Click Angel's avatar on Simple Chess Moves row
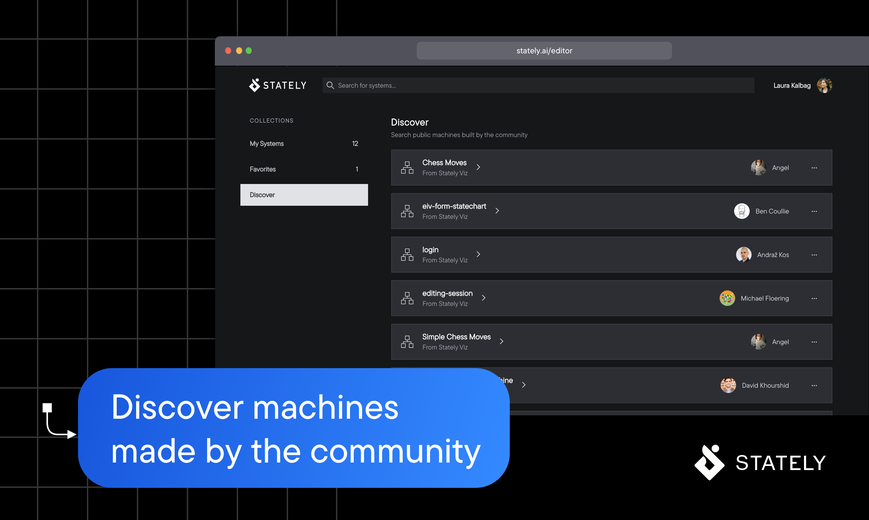Screen dimensions: 869x520 click(x=759, y=341)
